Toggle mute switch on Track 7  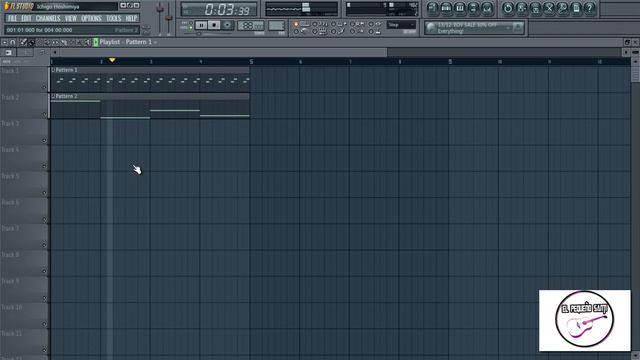click(44, 245)
